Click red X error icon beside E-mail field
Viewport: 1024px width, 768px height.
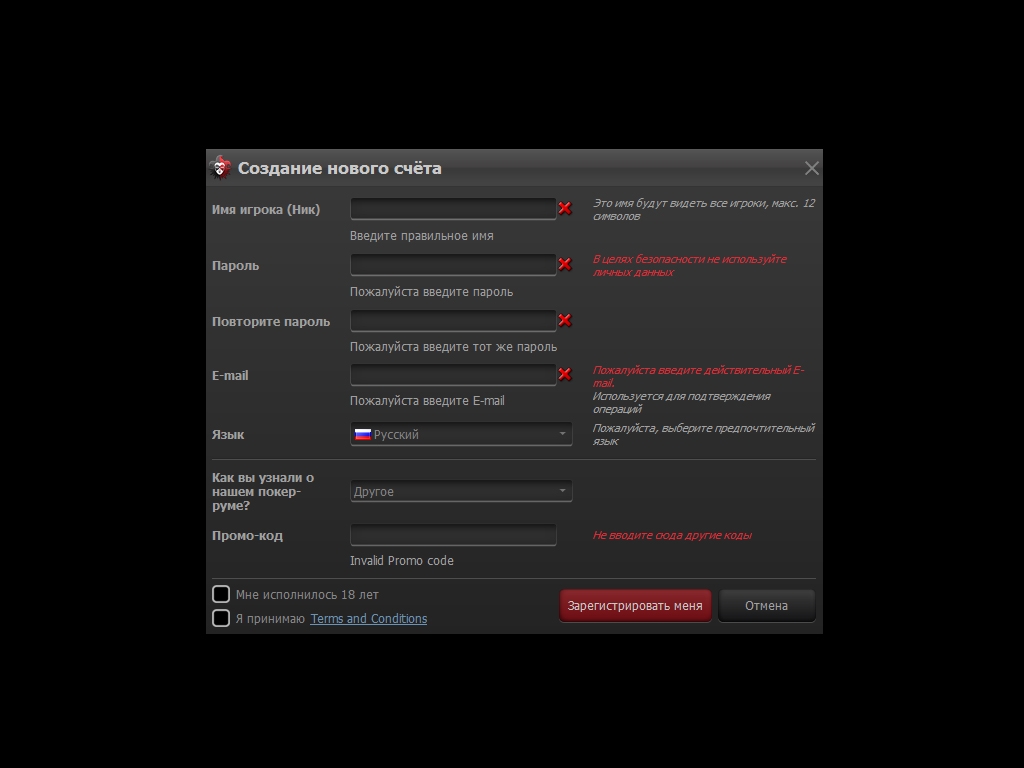[565, 374]
